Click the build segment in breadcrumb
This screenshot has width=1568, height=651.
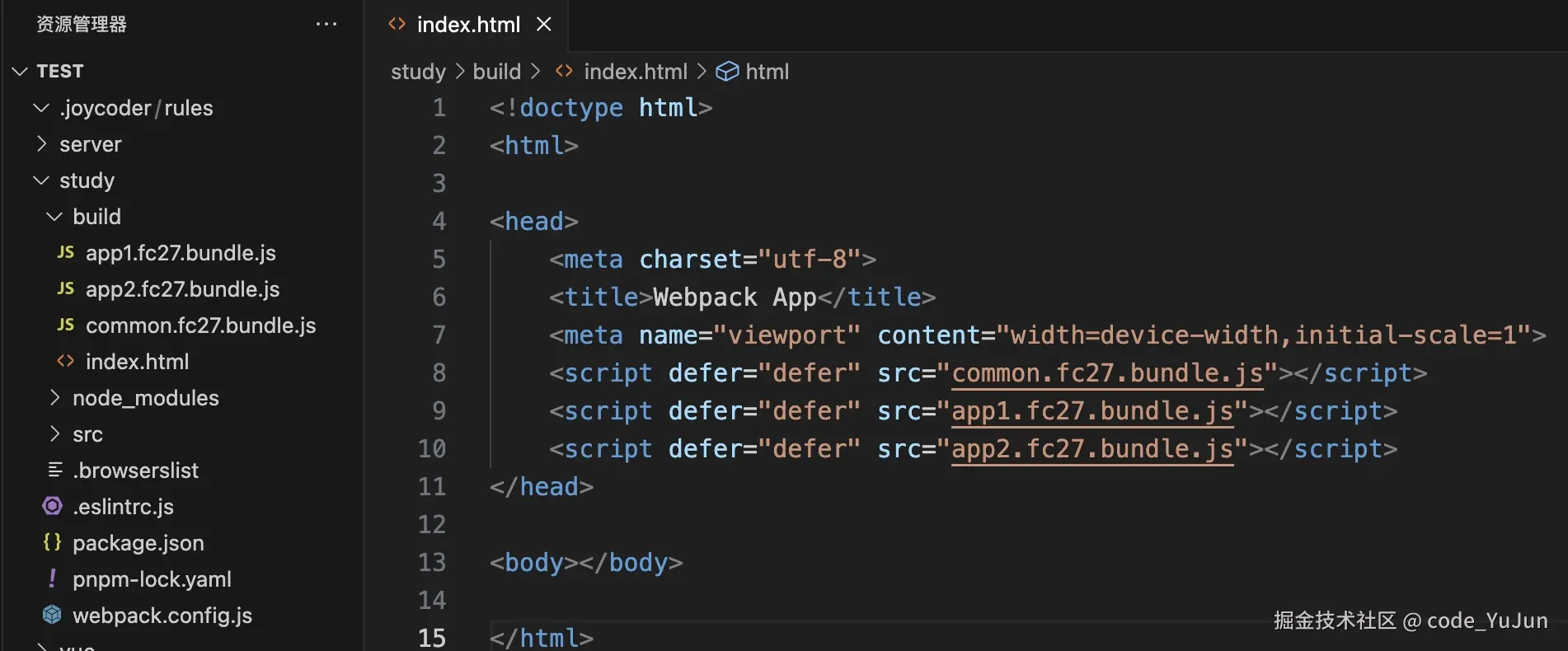coord(496,72)
